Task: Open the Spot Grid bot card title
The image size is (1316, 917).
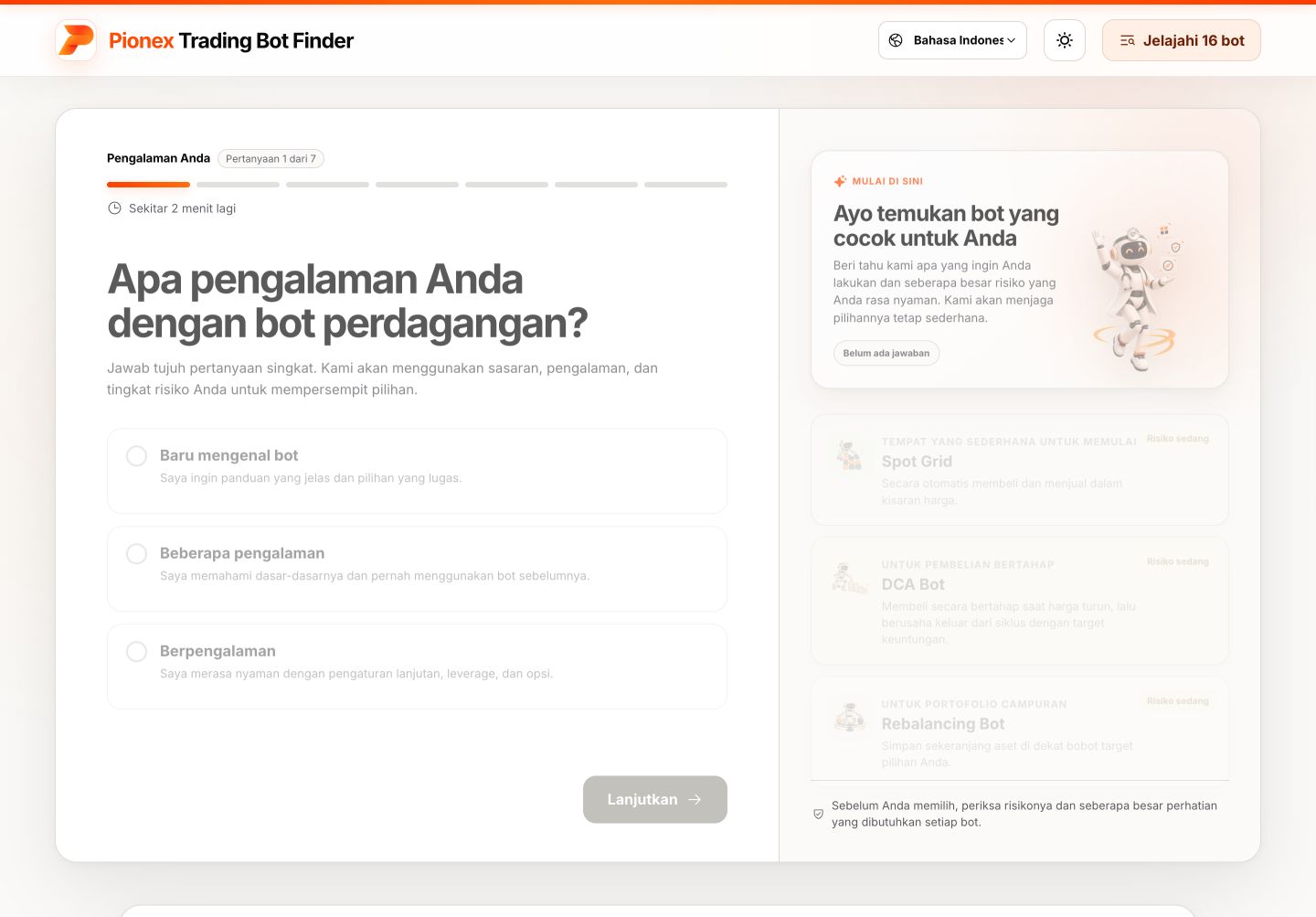Action: [917, 462]
